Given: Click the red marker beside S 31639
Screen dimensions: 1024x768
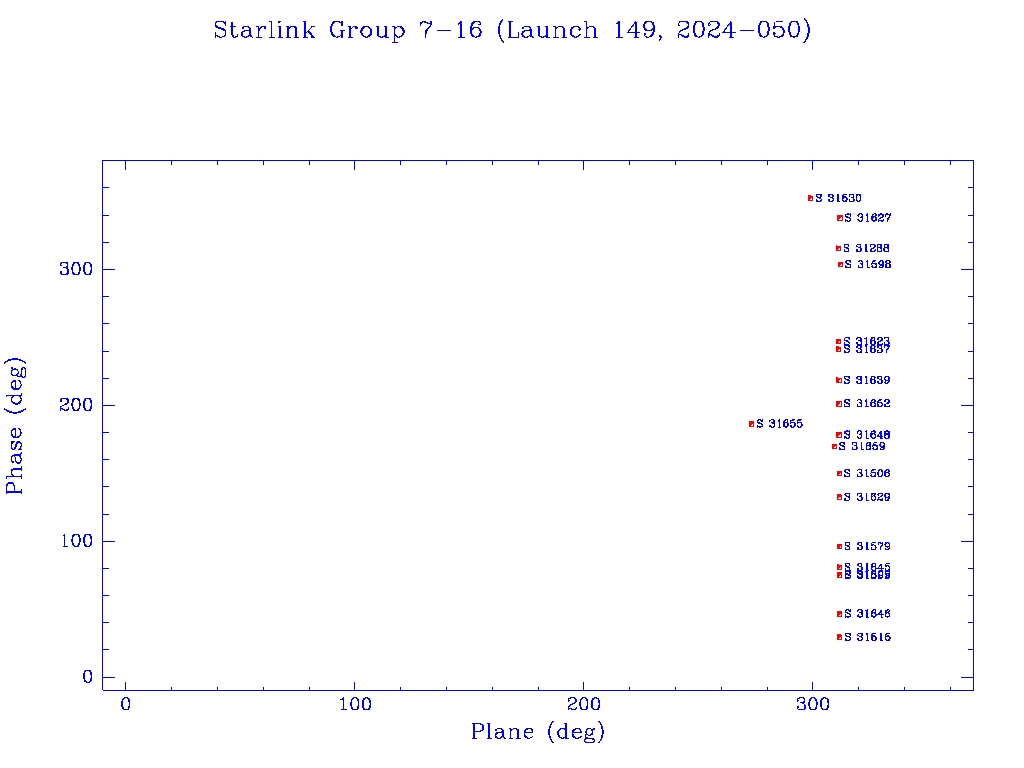Looking at the screenshot, I should click(839, 380).
